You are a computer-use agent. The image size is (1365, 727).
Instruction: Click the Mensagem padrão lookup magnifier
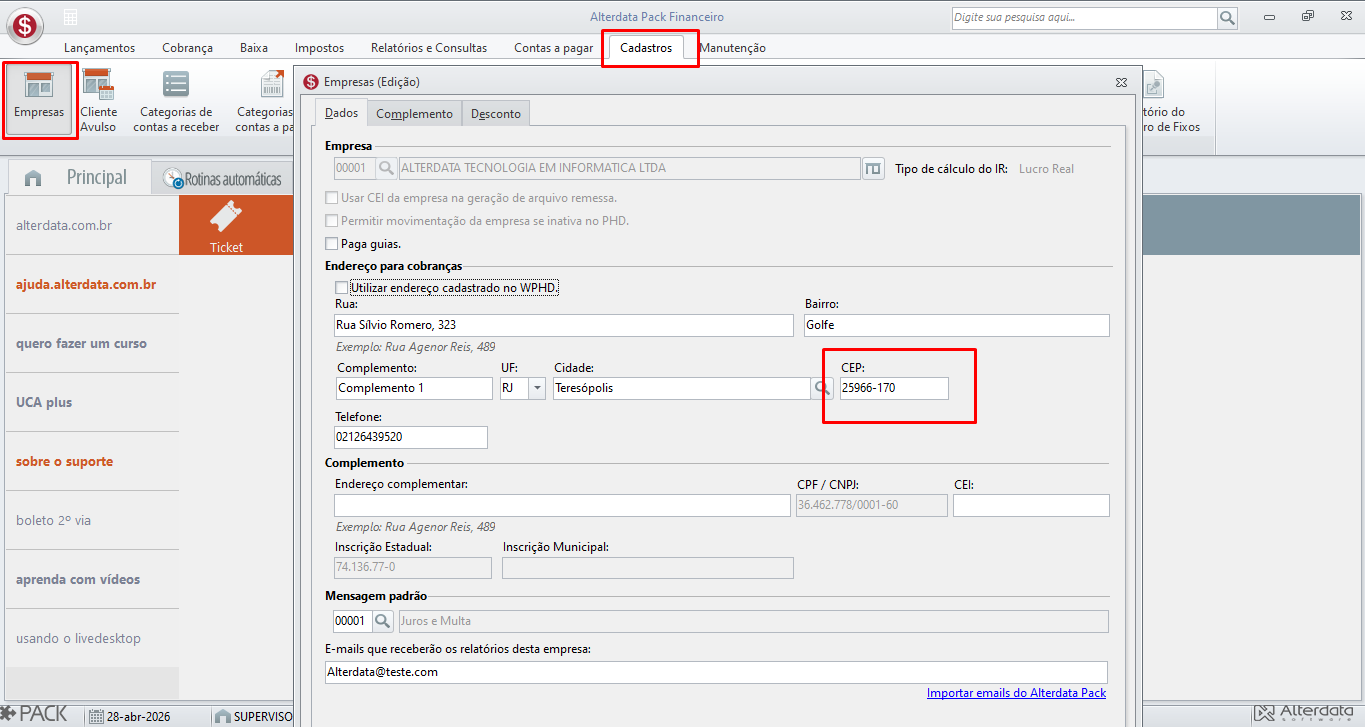coord(383,621)
